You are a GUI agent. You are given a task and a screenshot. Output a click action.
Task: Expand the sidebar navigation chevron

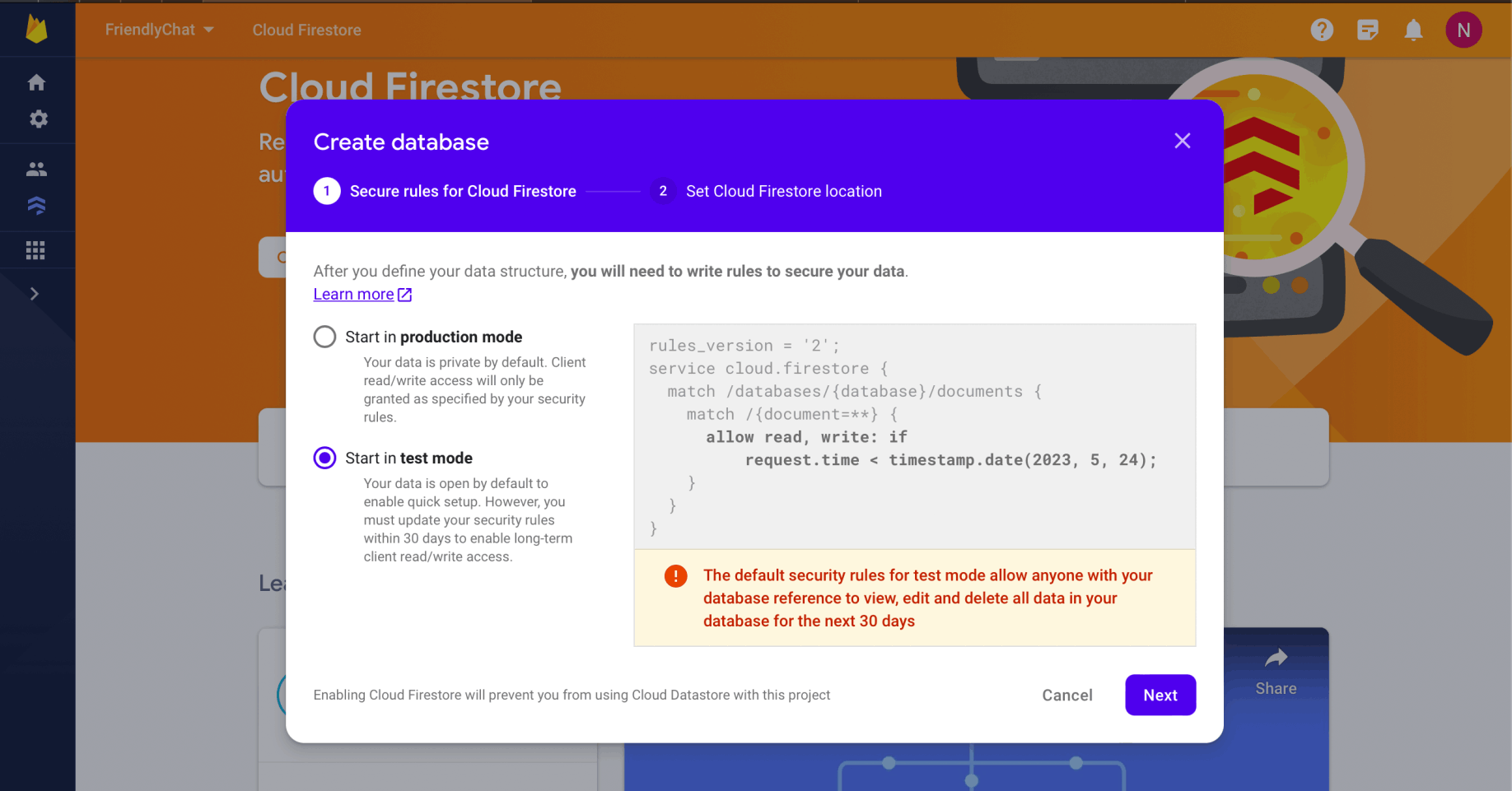point(35,294)
